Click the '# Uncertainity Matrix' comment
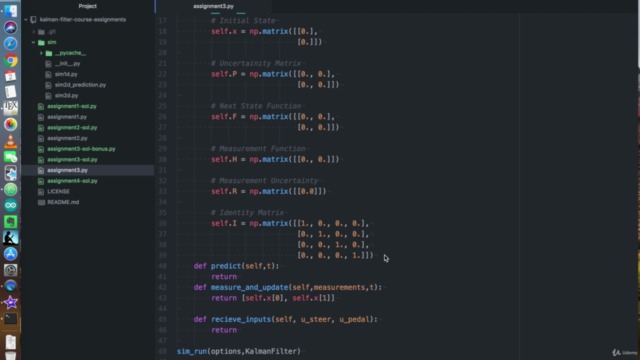 256,63
